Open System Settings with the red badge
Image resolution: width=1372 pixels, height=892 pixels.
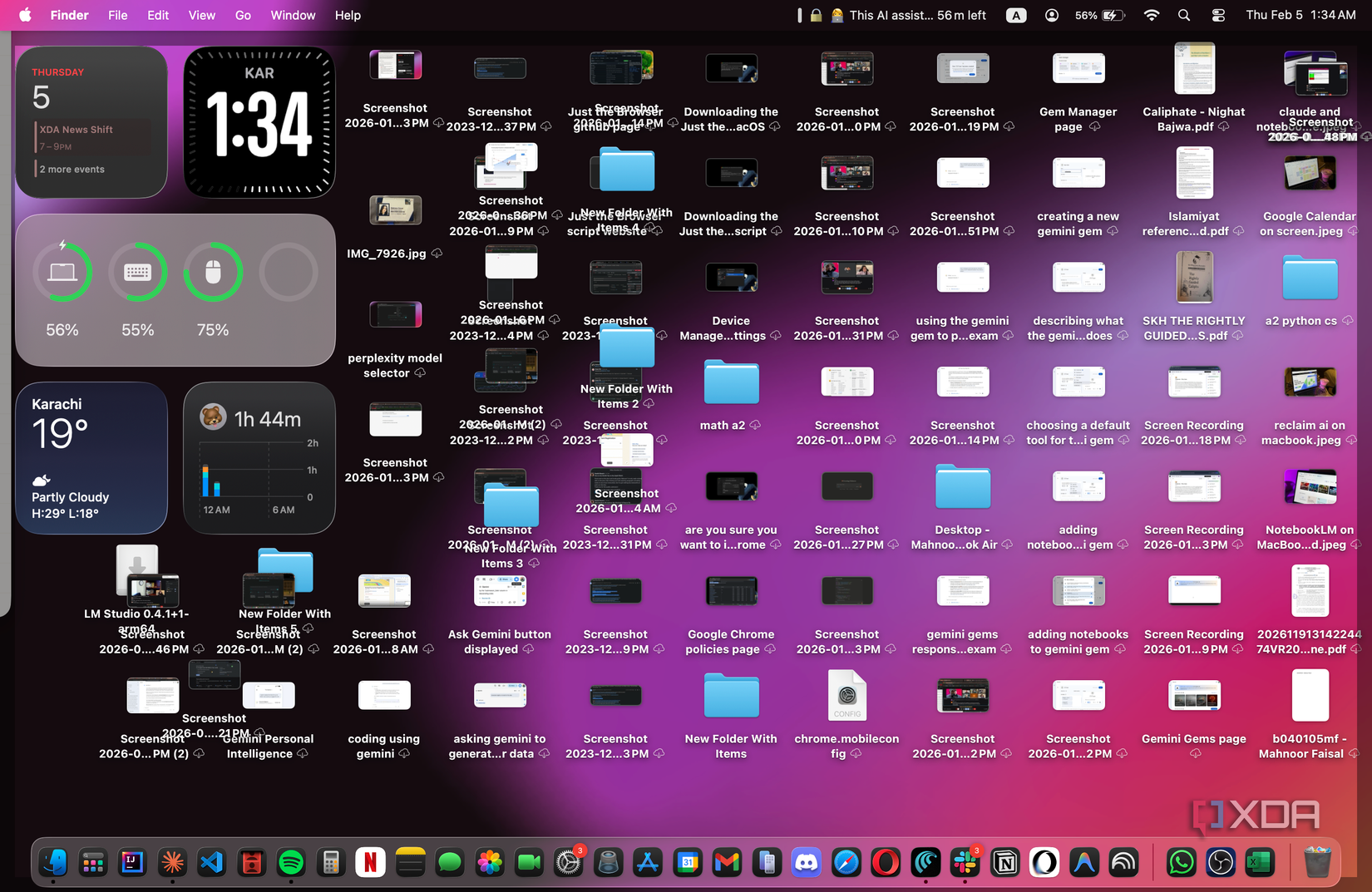[x=569, y=863]
